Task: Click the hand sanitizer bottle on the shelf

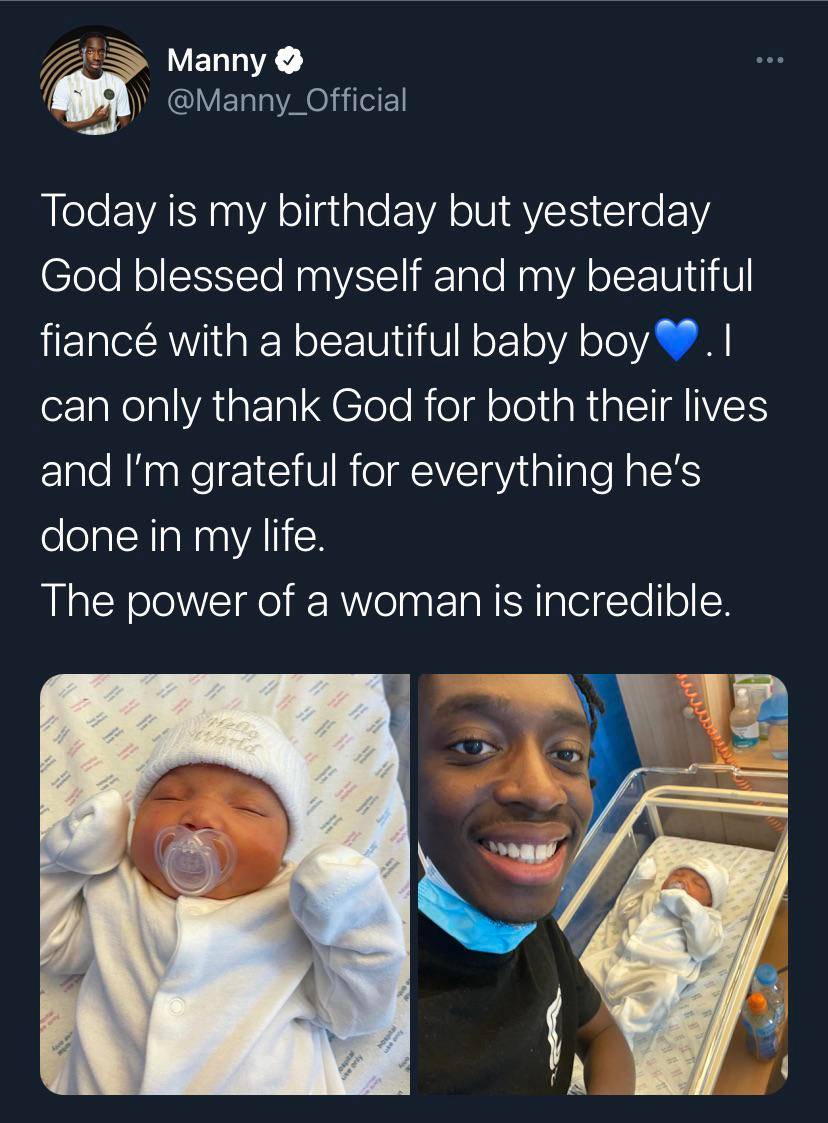Action: pos(743,718)
